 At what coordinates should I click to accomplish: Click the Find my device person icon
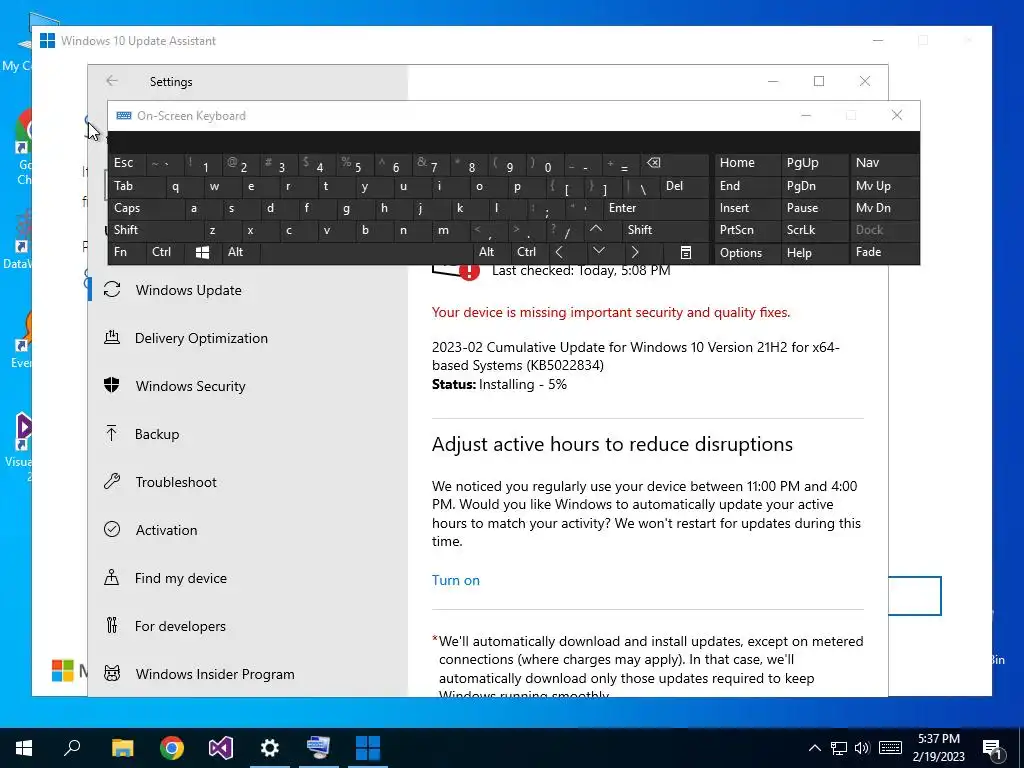click(x=112, y=577)
